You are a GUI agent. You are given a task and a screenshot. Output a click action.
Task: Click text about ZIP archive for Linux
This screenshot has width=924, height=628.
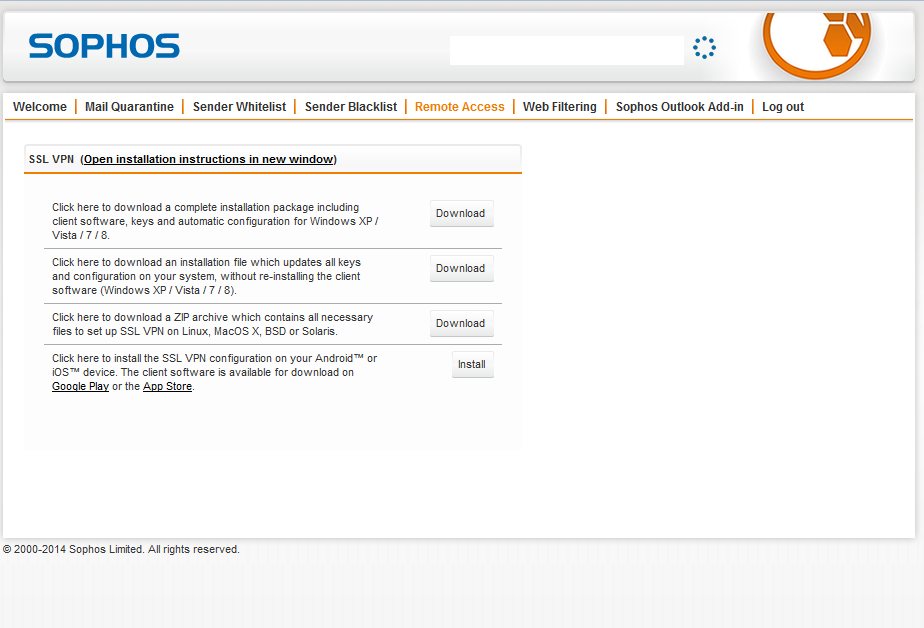212,324
